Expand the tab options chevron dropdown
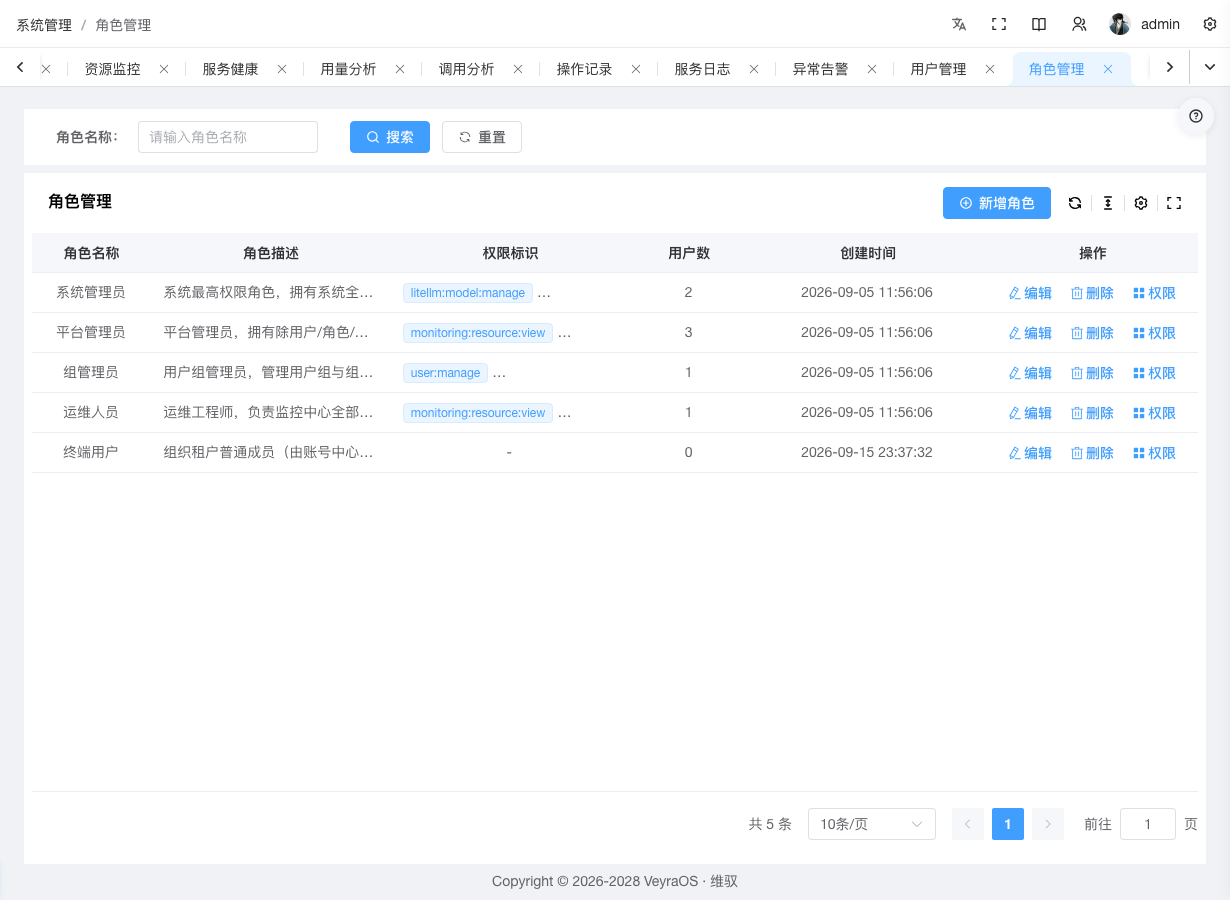 tap(1210, 67)
